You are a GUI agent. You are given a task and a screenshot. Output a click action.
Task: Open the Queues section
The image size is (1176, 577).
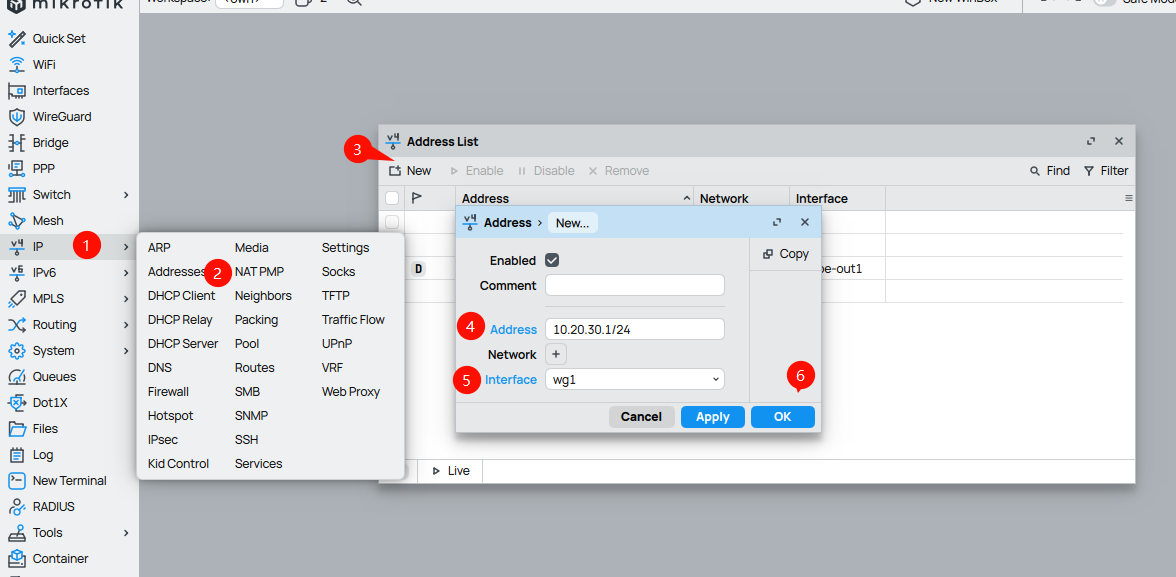point(53,377)
